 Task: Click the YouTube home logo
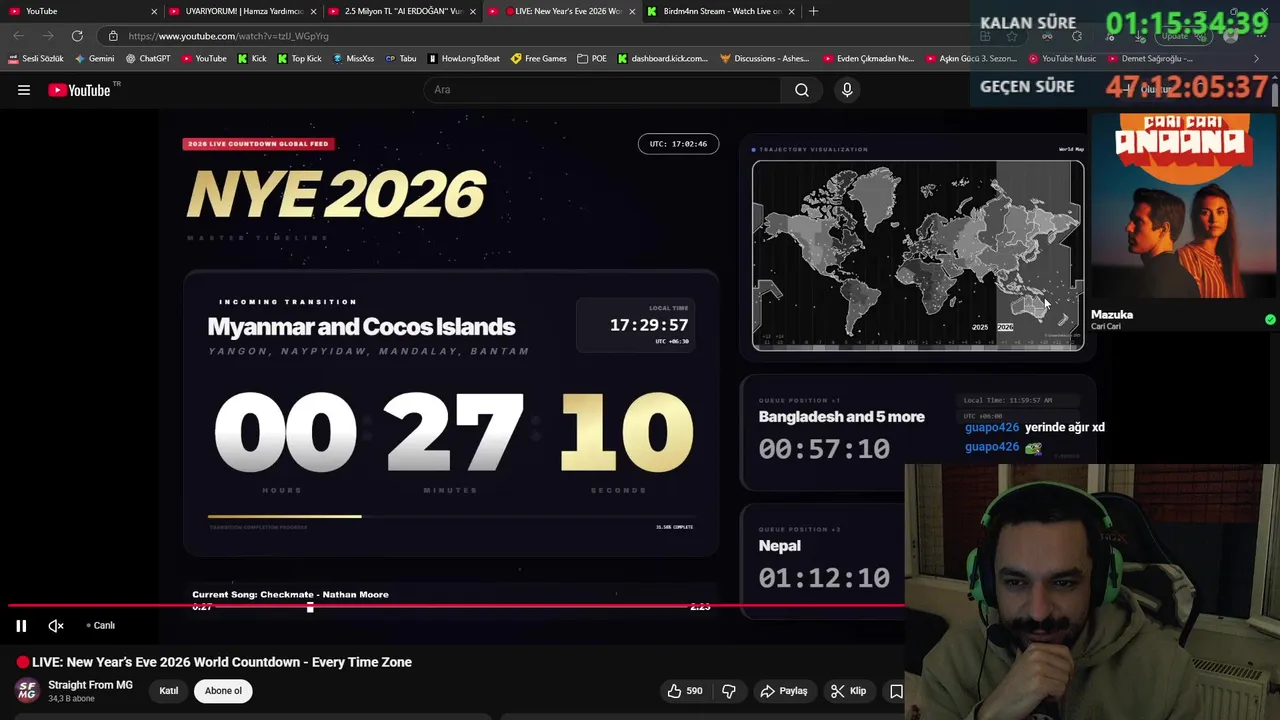coord(79,90)
